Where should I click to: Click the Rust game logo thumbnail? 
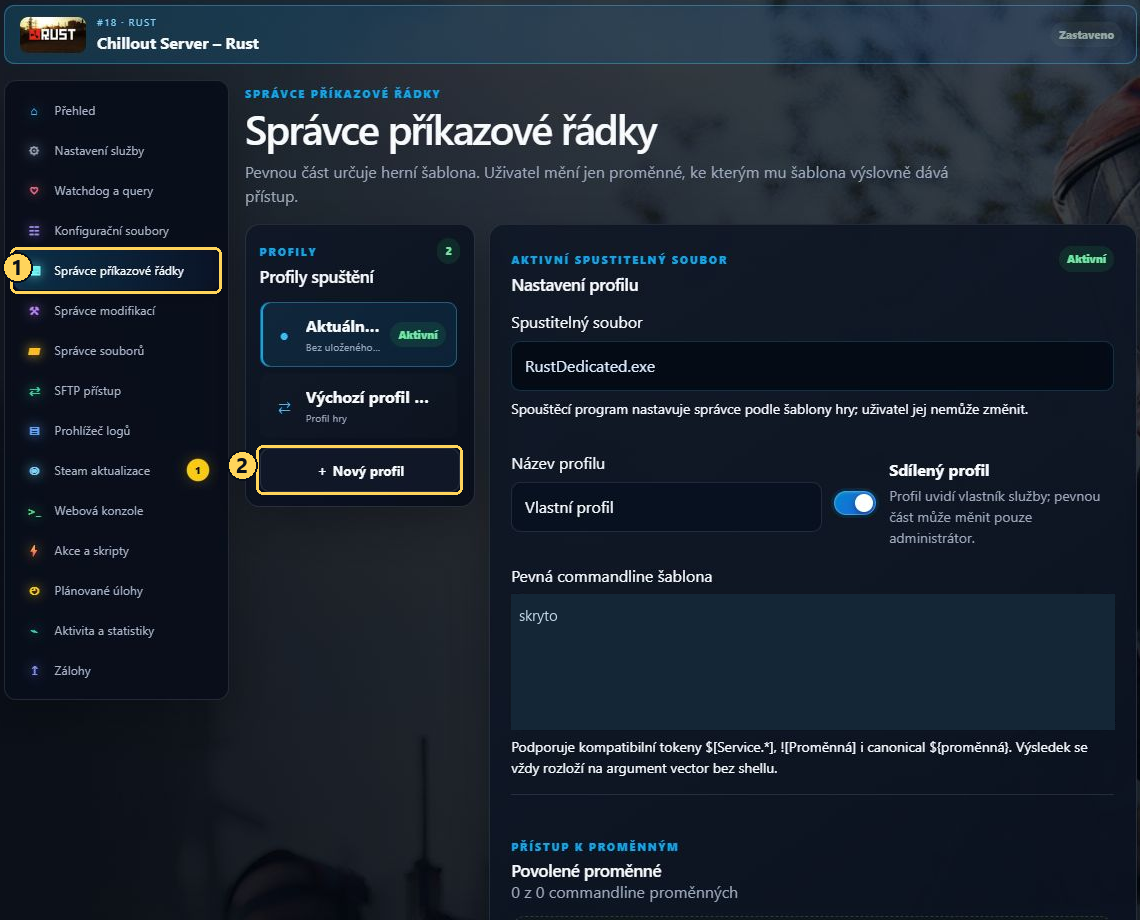(x=52, y=34)
